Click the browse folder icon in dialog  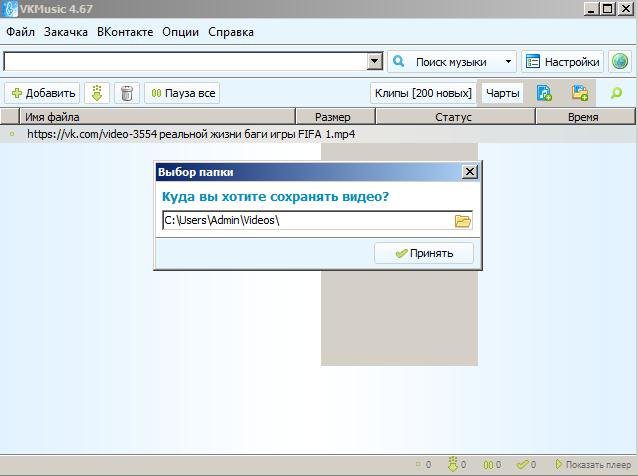pos(463,221)
